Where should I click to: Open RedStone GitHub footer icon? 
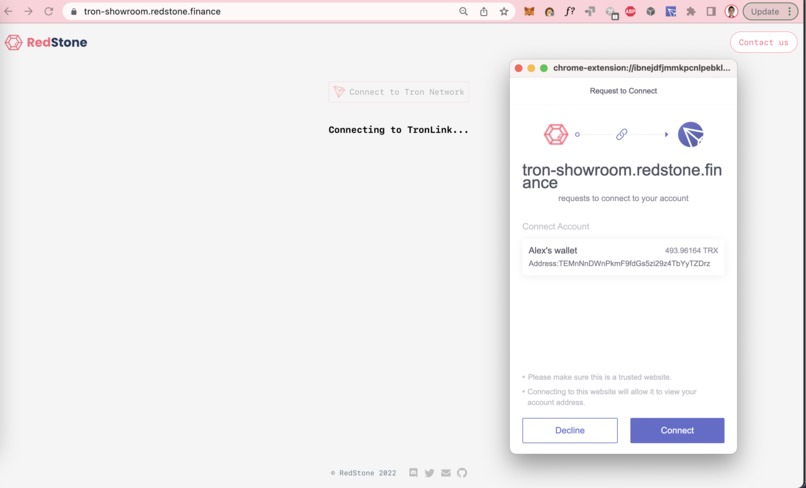(x=462, y=473)
